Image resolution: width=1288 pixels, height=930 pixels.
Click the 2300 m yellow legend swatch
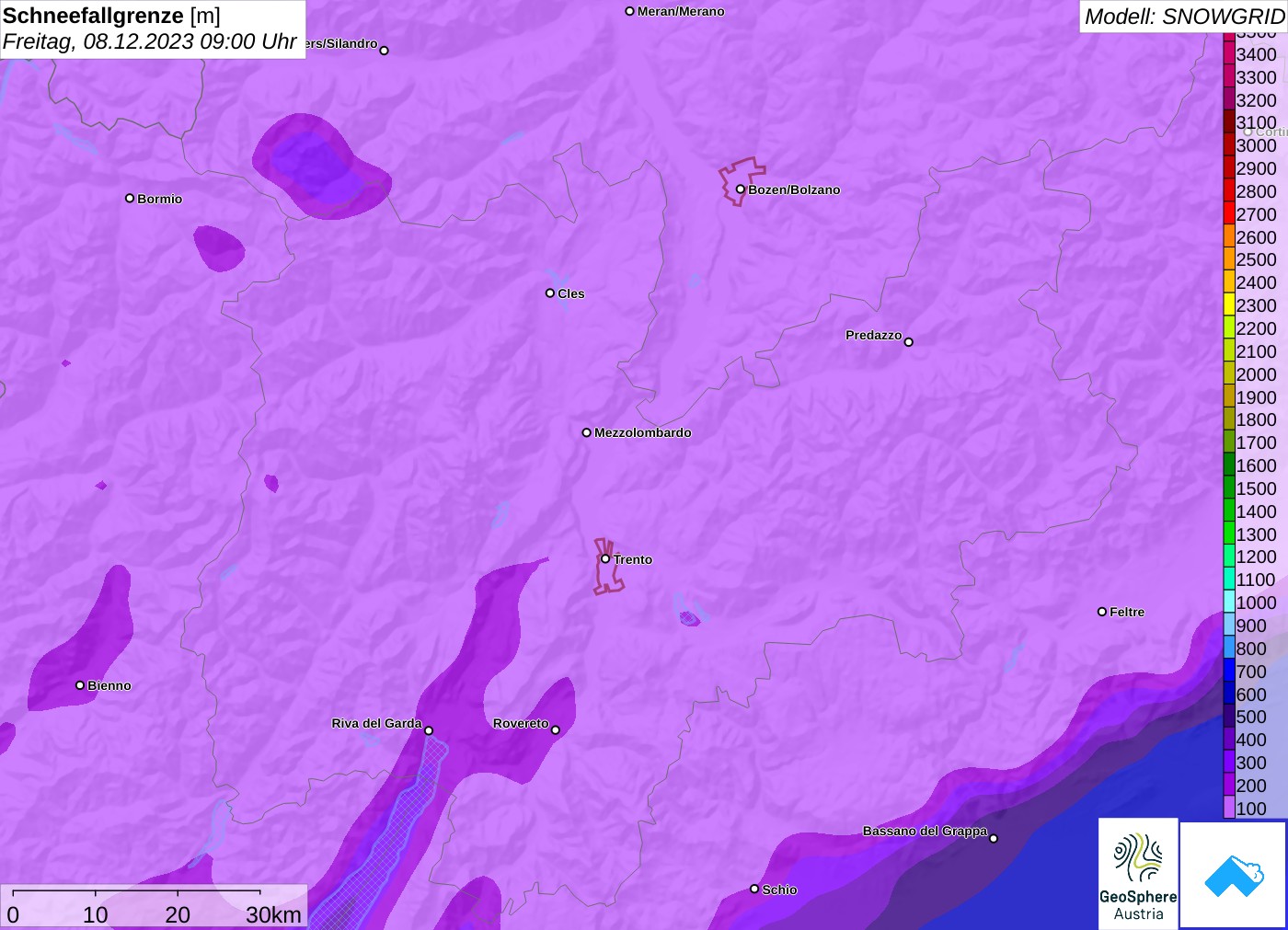click(x=1229, y=305)
